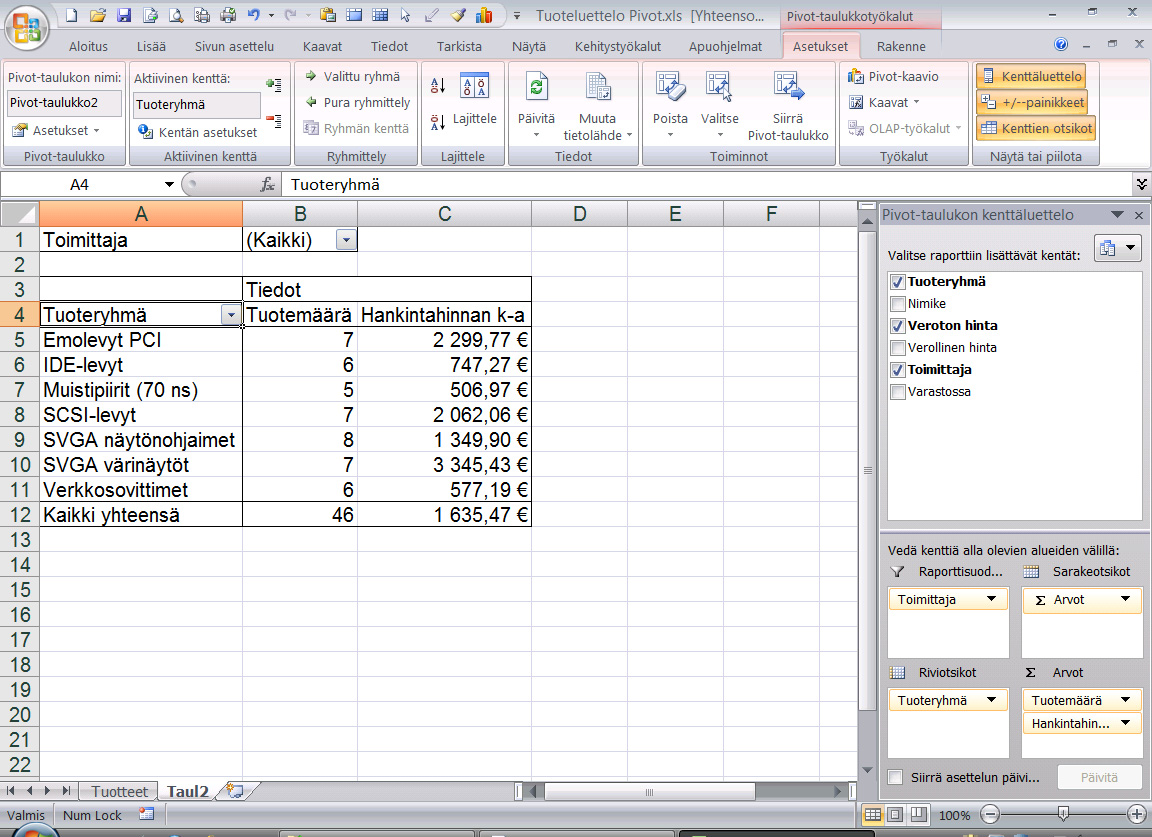Screen dimensions: 1152x837
Task: Check the Varastossa field checkbox
Action: point(897,392)
